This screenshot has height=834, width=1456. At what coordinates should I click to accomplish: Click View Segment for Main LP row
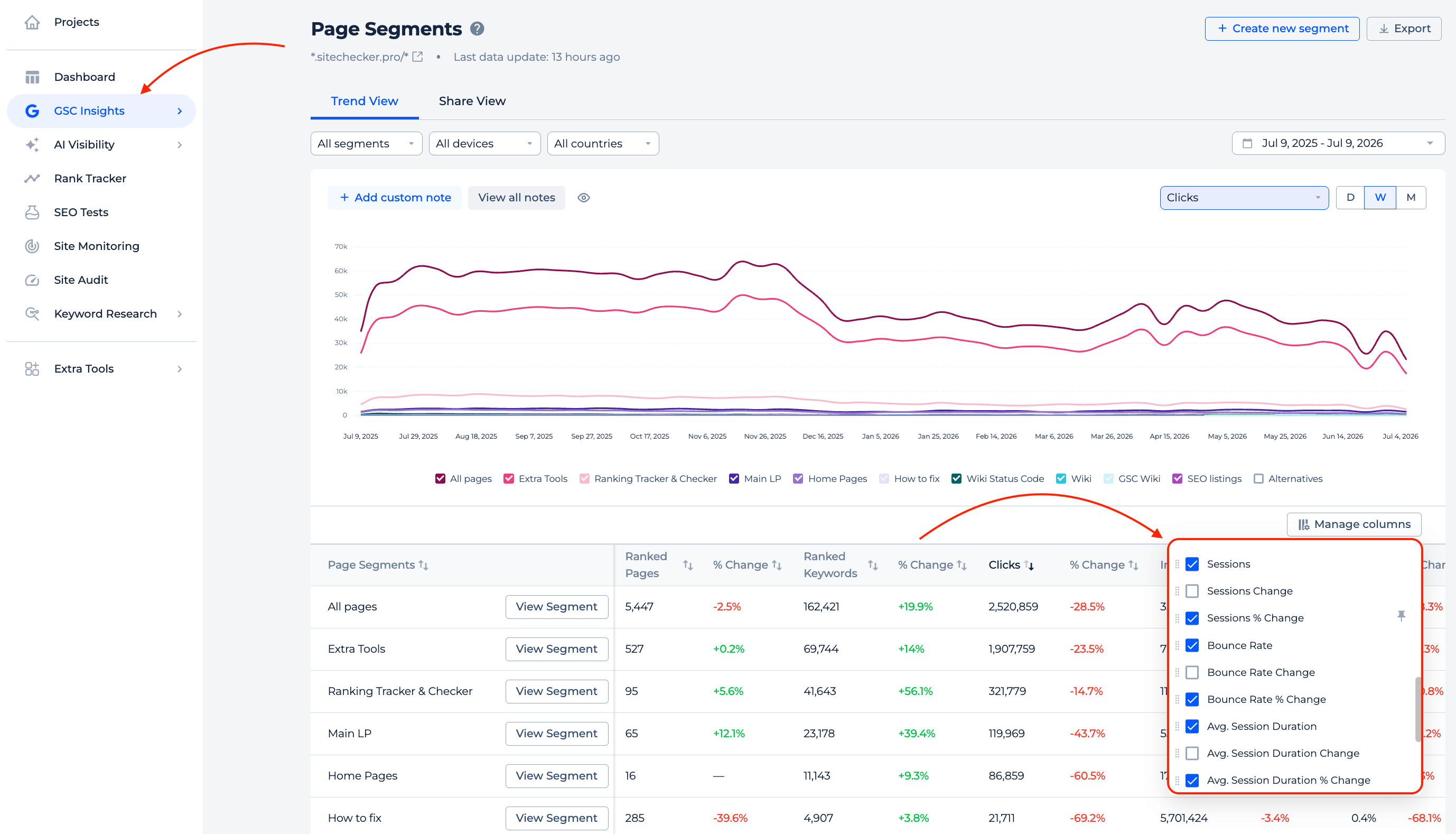(556, 733)
